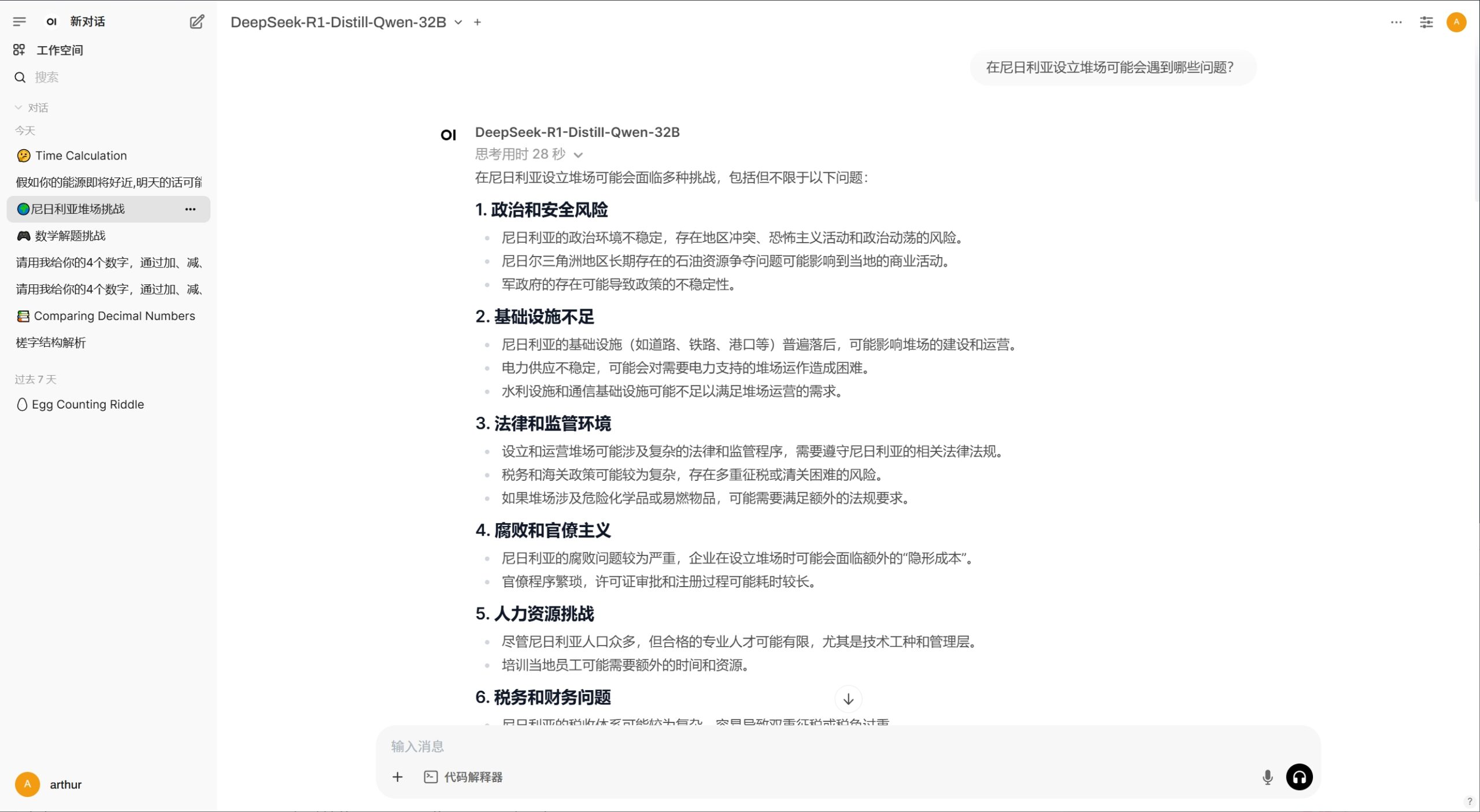Open the chat controls sliders icon
The width and height of the screenshot is (1480, 812).
pos(1426,22)
